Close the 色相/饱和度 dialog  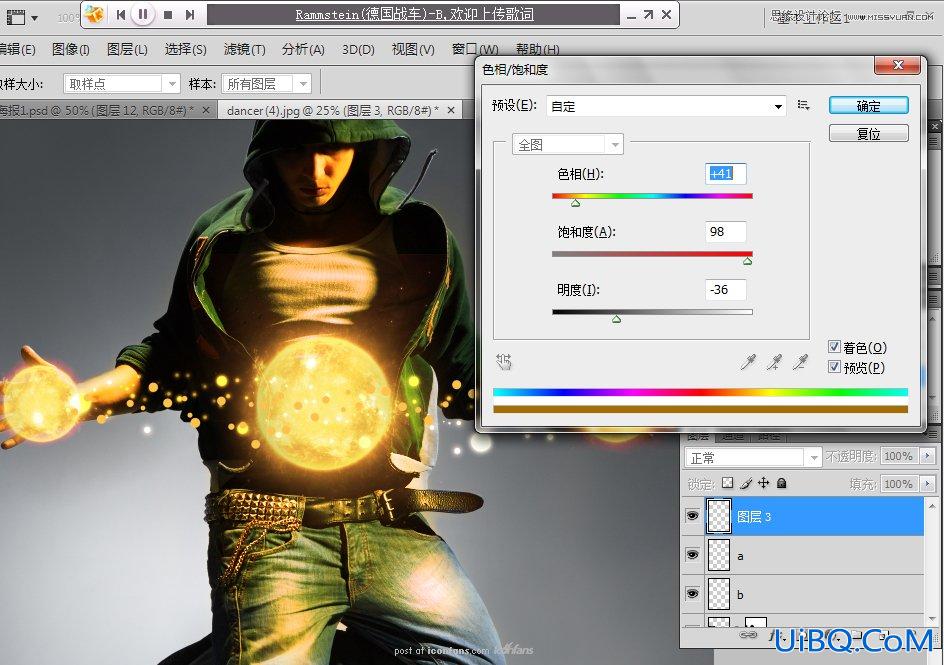coord(898,65)
